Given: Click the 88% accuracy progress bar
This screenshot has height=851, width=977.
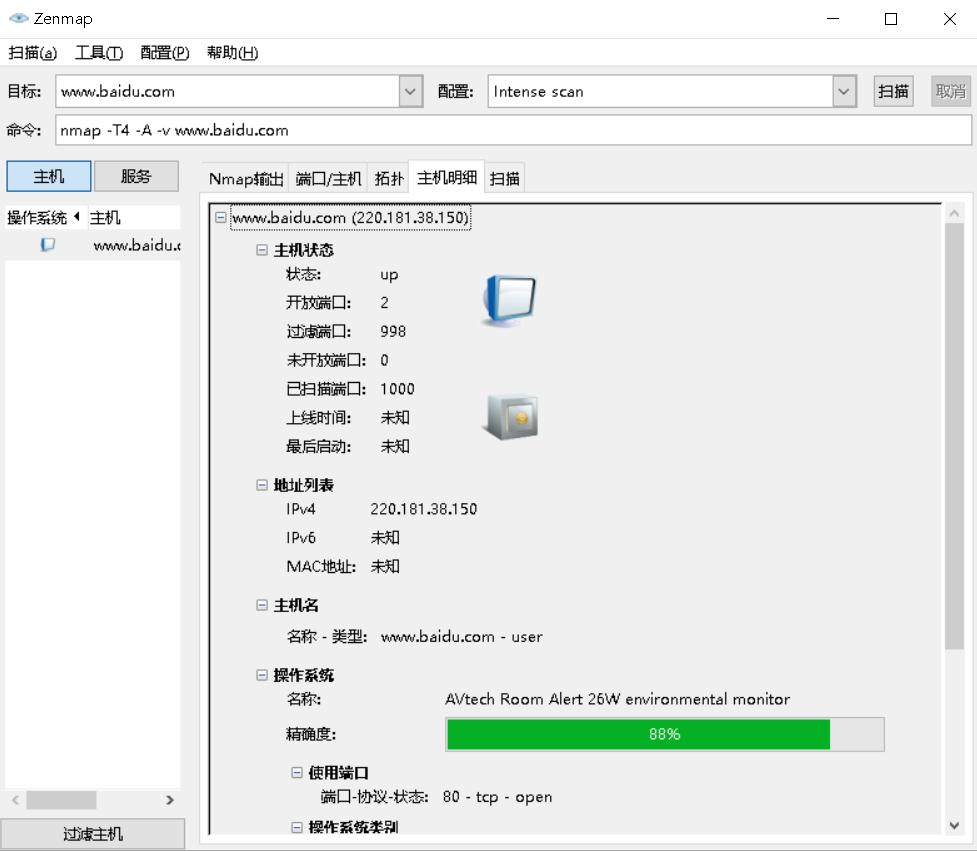Looking at the screenshot, I should coord(665,734).
